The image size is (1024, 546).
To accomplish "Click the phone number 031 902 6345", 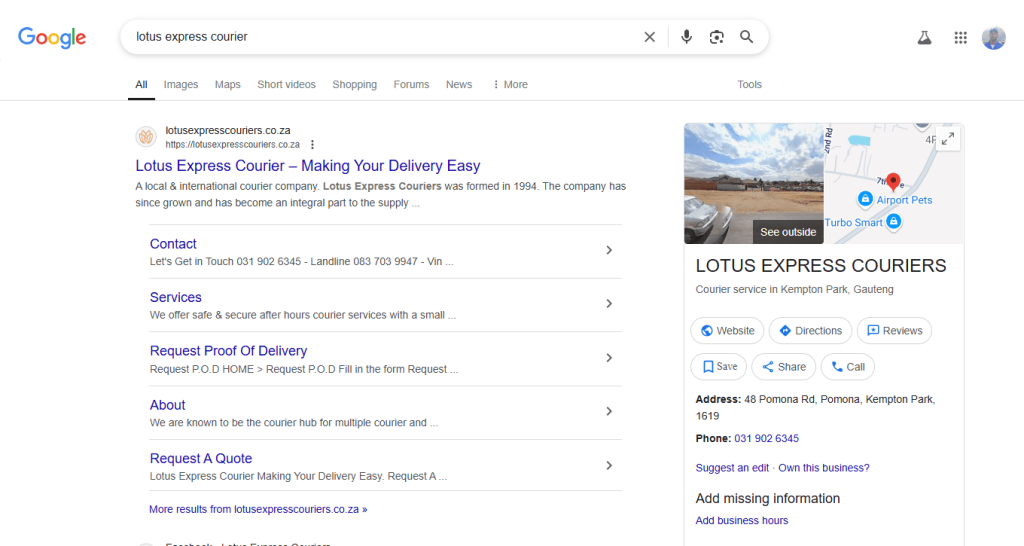I will [766, 438].
